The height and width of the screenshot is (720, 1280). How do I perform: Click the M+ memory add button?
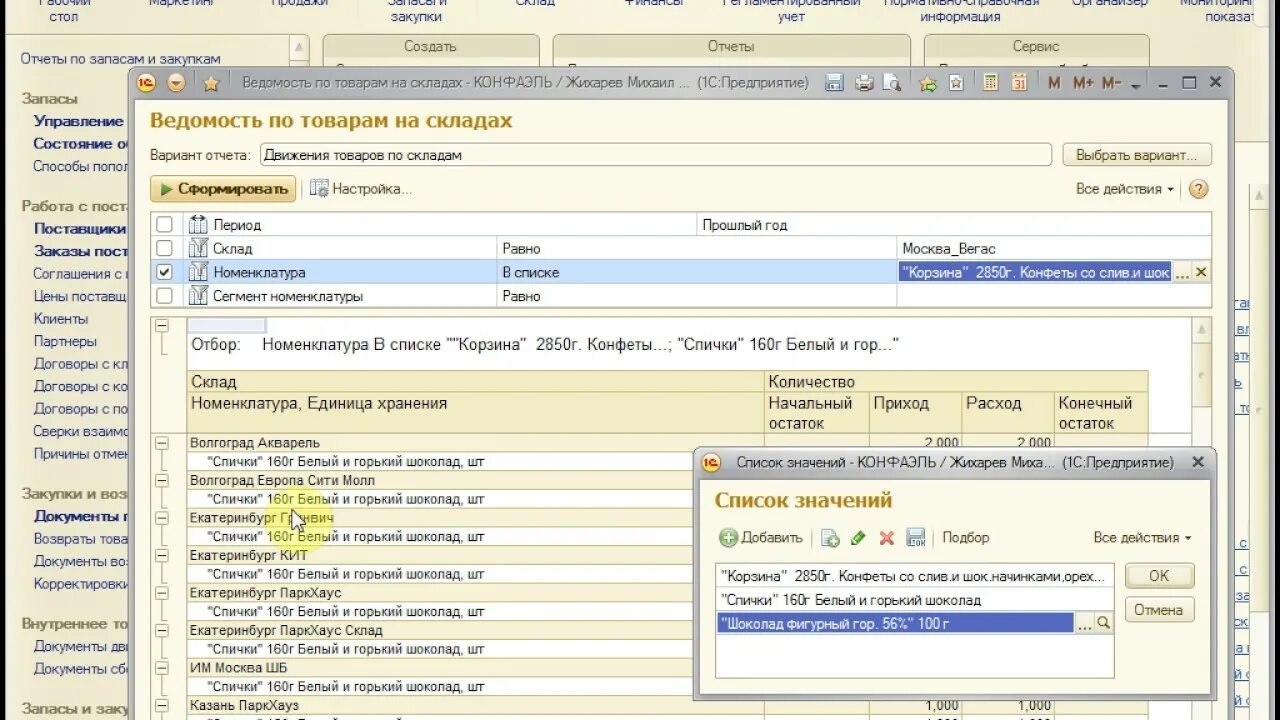click(x=1083, y=84)
